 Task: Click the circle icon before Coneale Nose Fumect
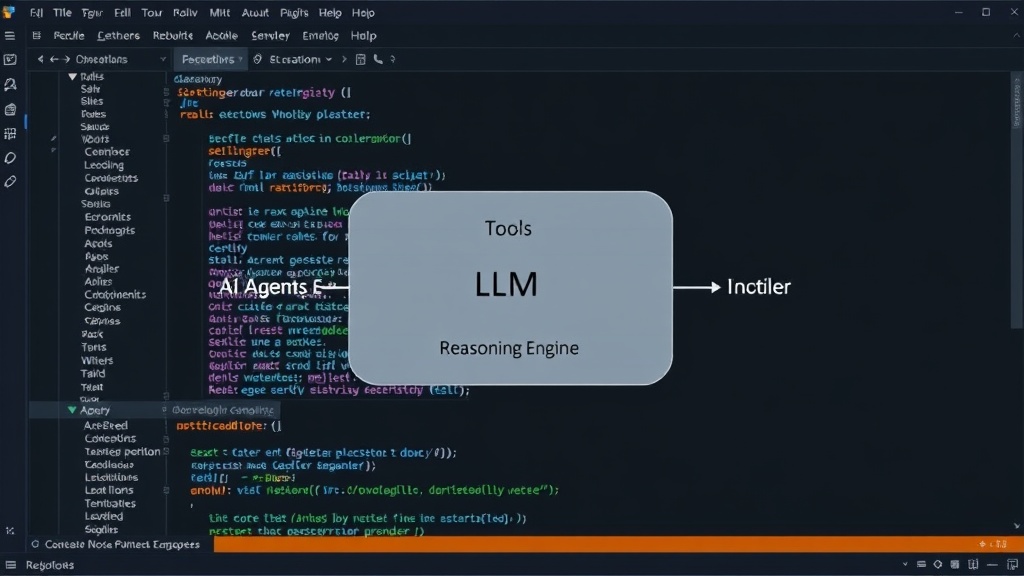35,544
